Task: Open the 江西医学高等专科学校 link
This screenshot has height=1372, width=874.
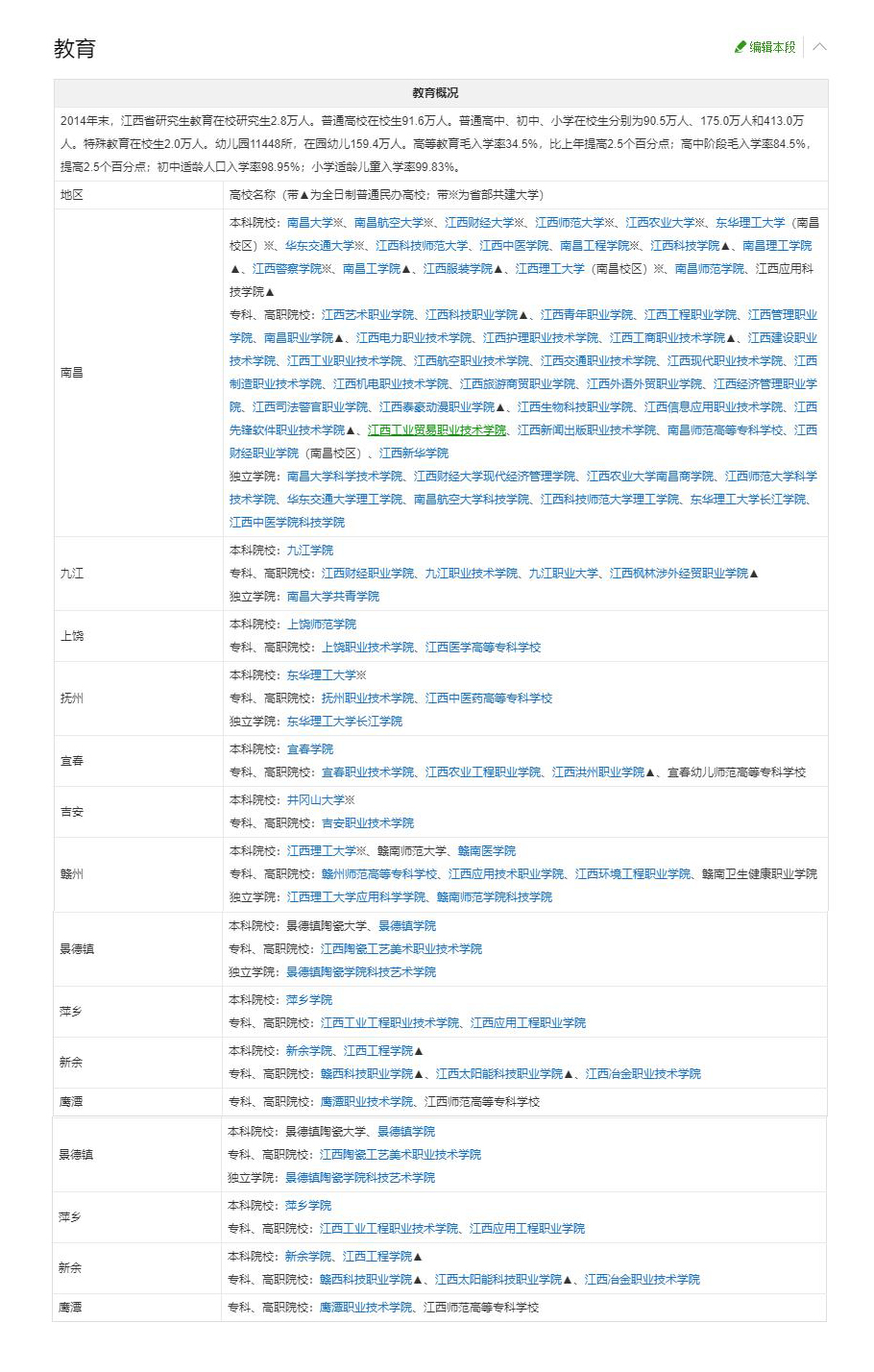Action: click(x=483, y=648)
